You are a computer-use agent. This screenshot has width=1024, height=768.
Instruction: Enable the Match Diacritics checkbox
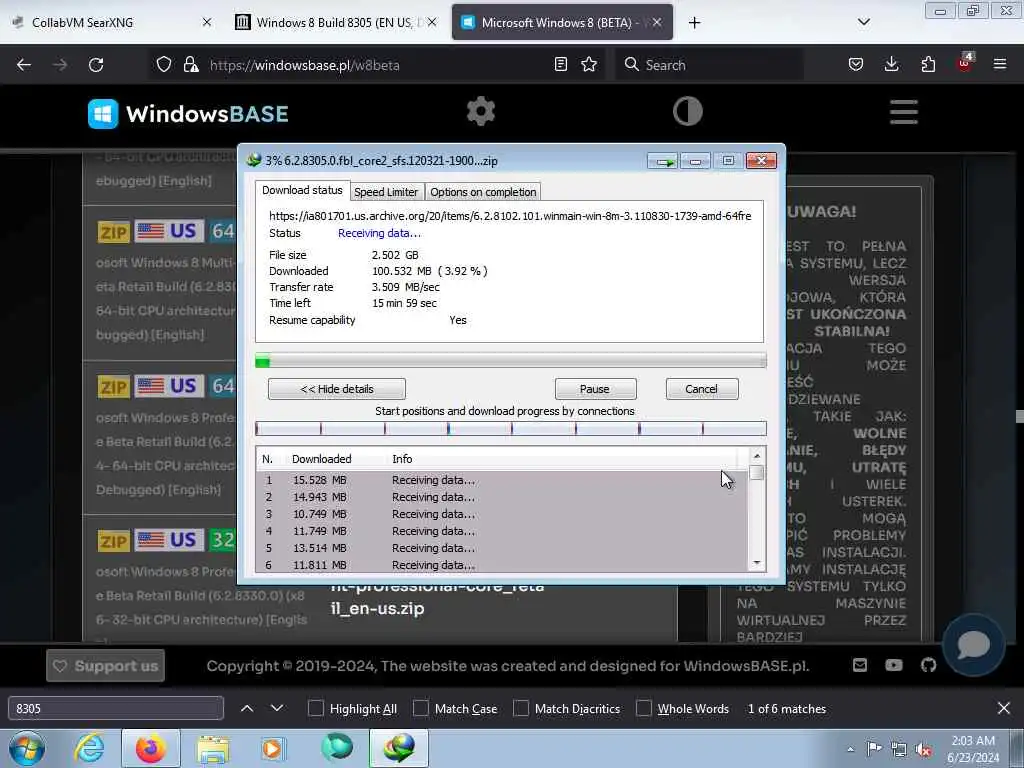click(x=521, y=709)
